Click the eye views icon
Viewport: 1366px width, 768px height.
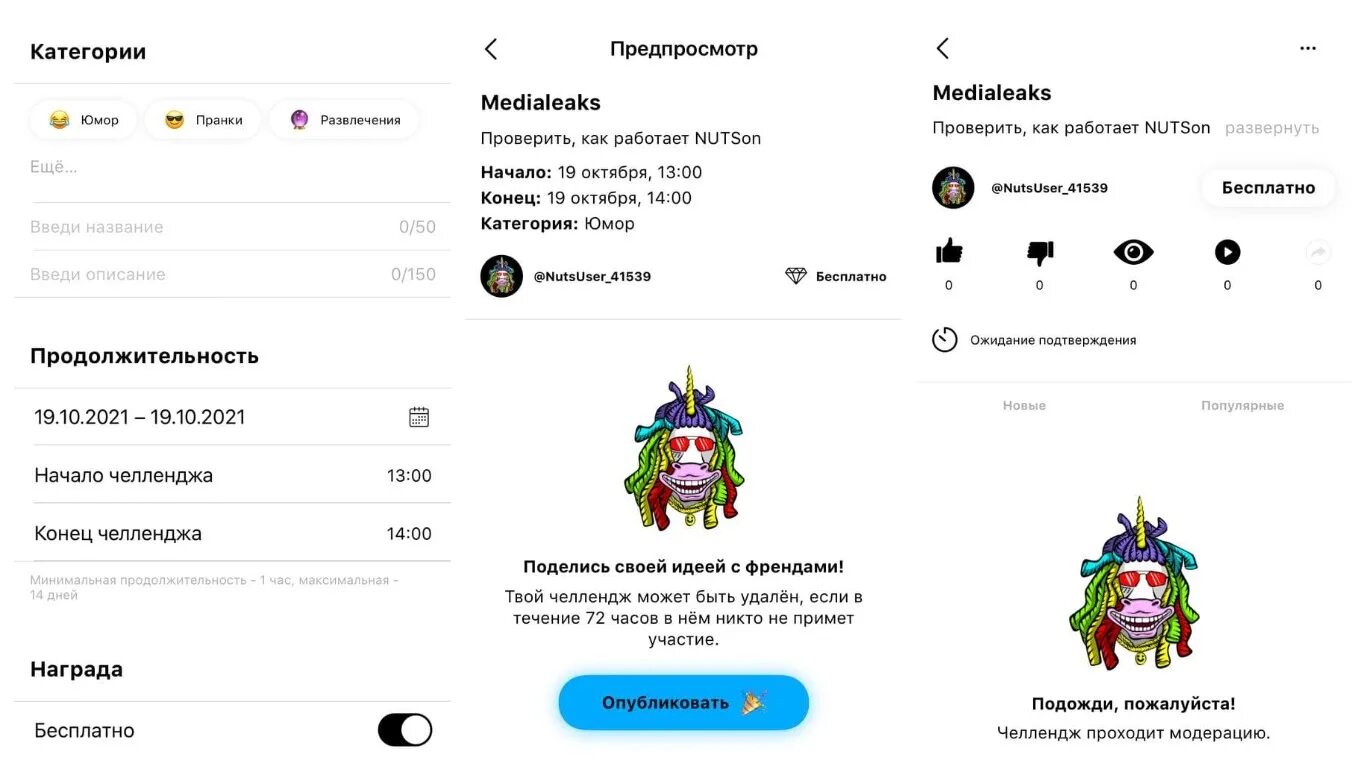(1133, 252)
